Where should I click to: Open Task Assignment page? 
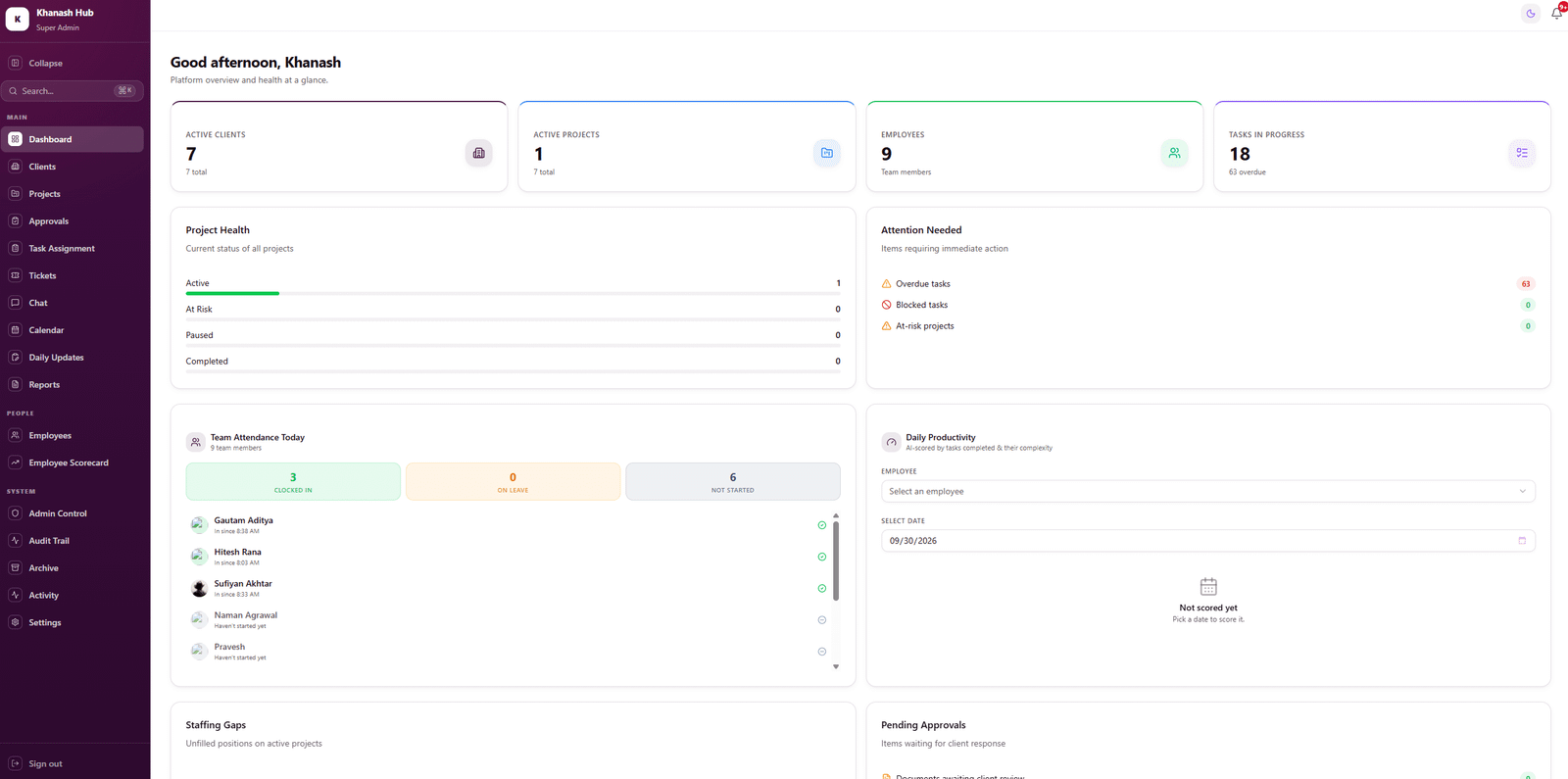click(73, 249)
